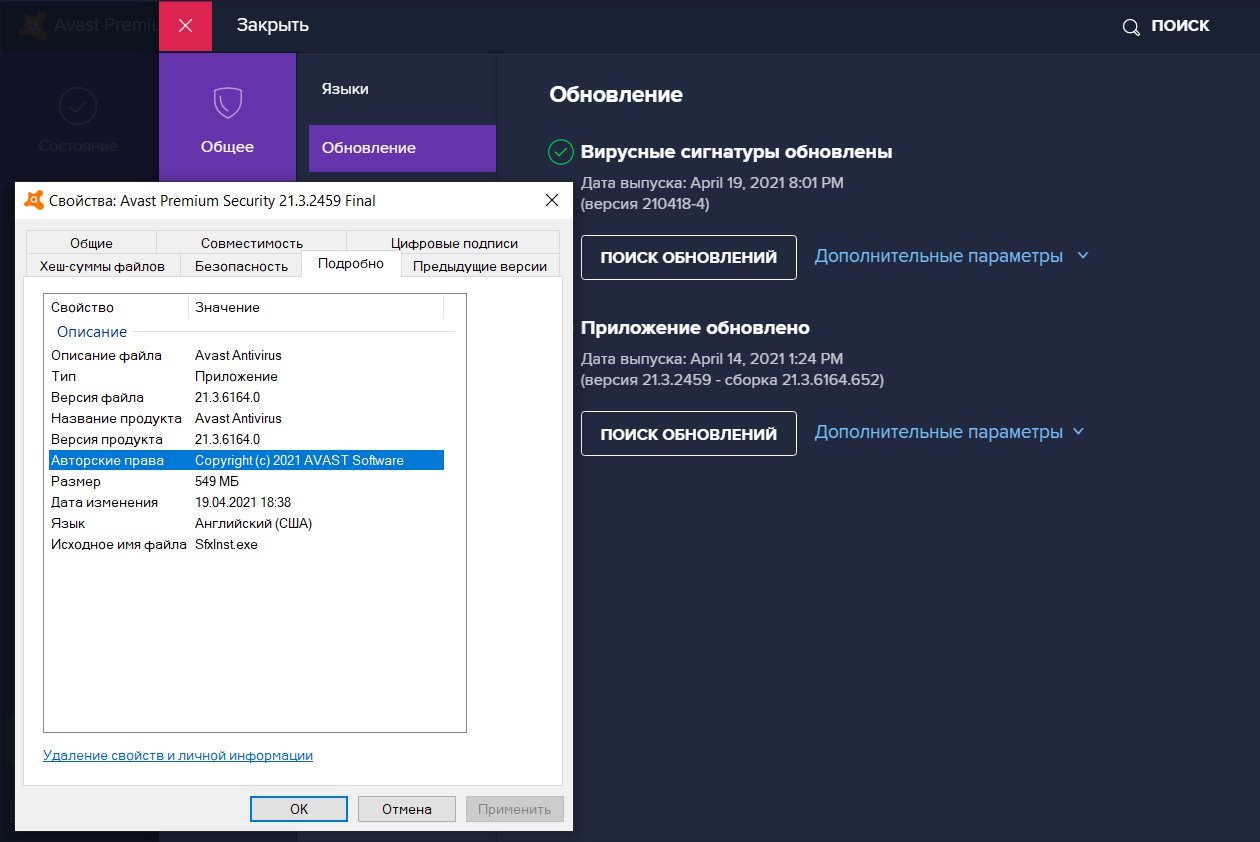Switch to the Общие tab

point(91,243)
